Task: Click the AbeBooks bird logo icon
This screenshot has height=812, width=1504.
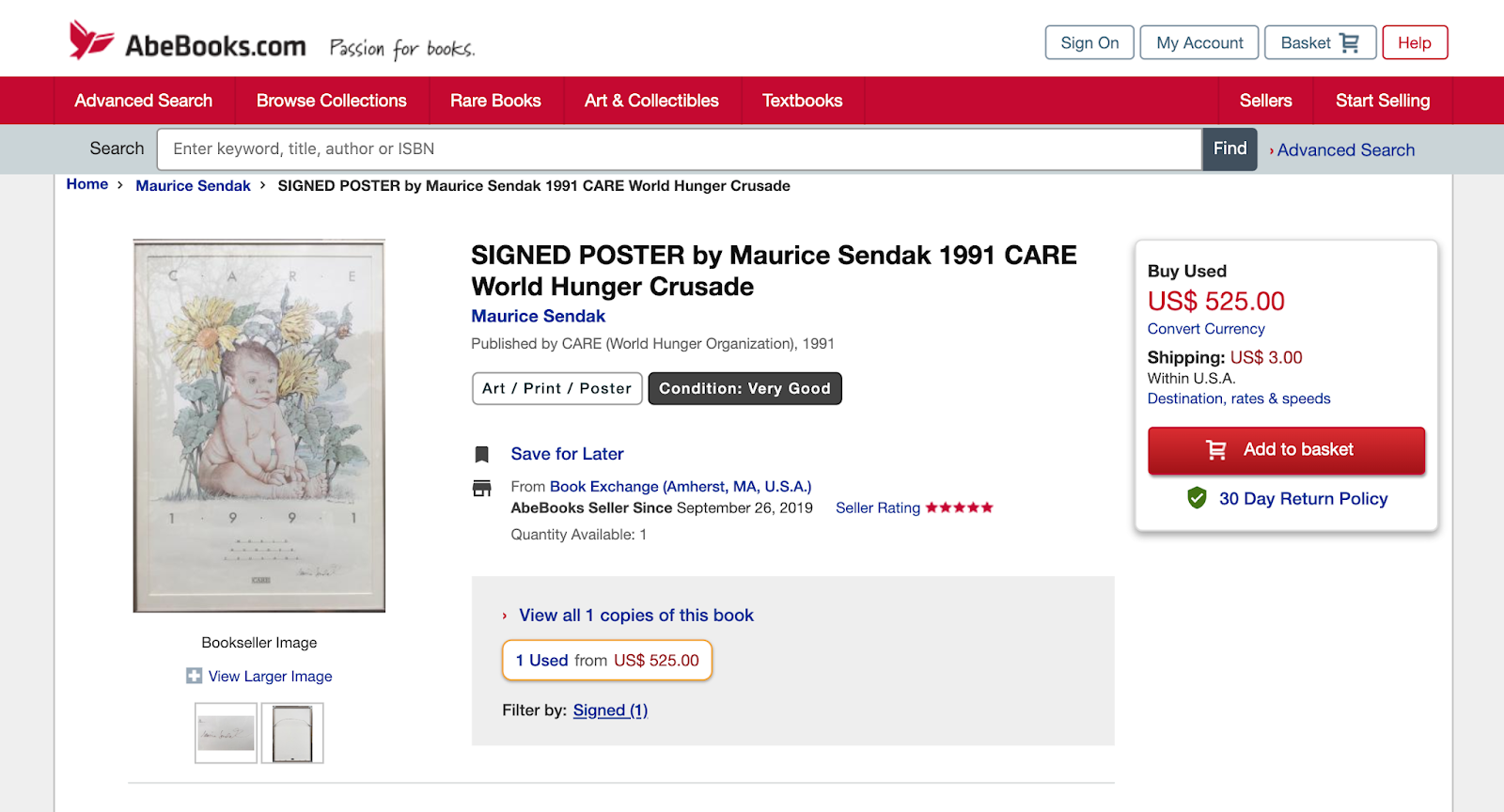Action: click(x=90, y=40)
